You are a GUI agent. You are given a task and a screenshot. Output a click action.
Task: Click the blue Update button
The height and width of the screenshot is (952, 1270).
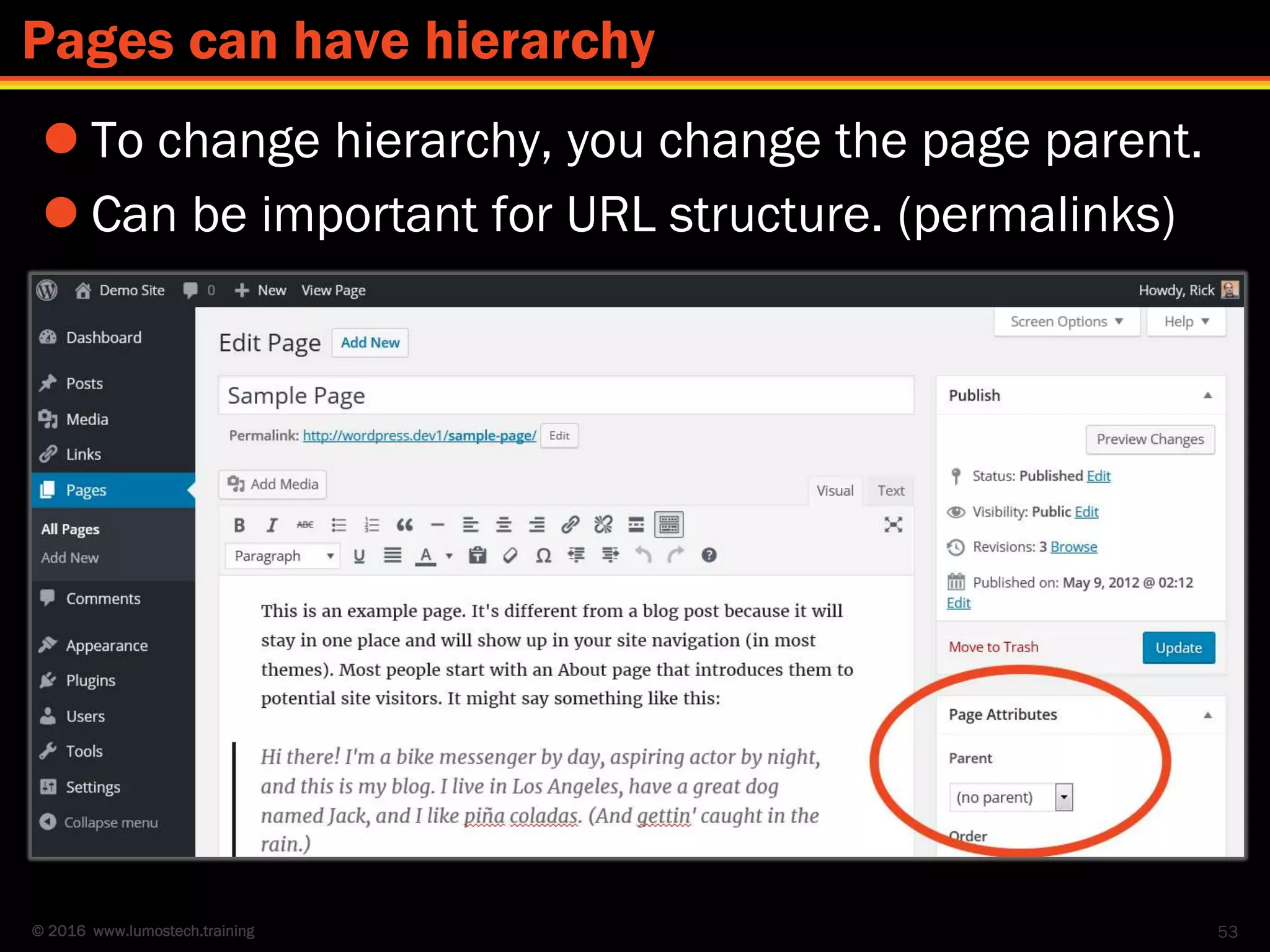(x=1179, y=648)
